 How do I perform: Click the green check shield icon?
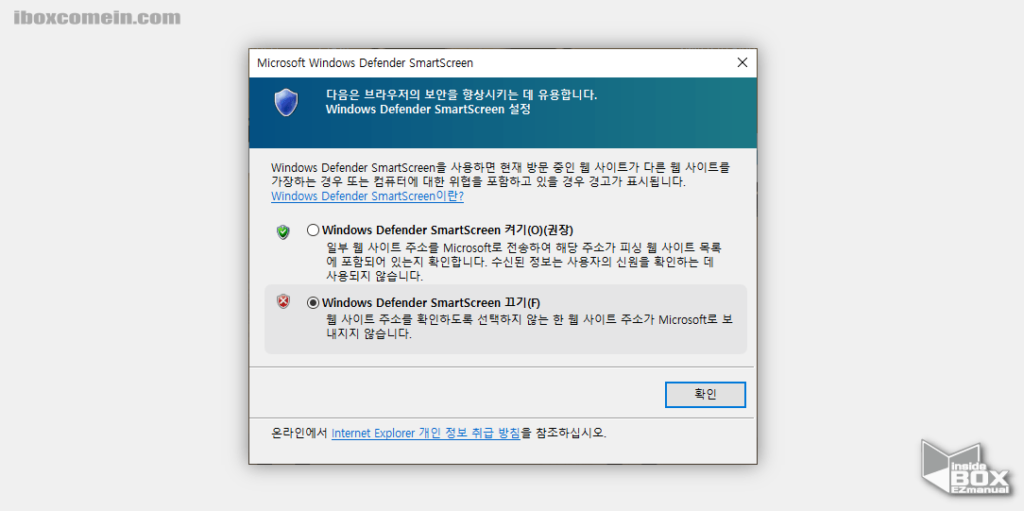point(283,231)
